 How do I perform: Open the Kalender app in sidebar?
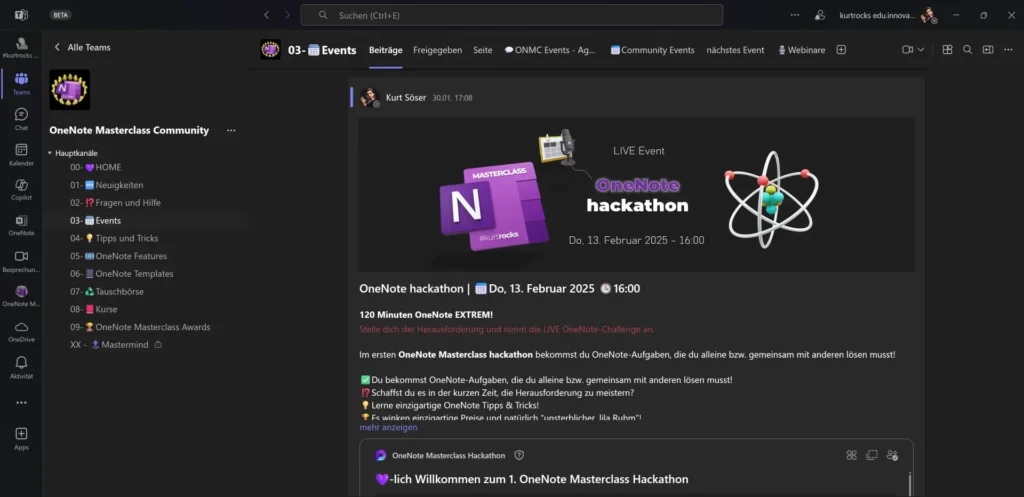[x=21, y=153]
